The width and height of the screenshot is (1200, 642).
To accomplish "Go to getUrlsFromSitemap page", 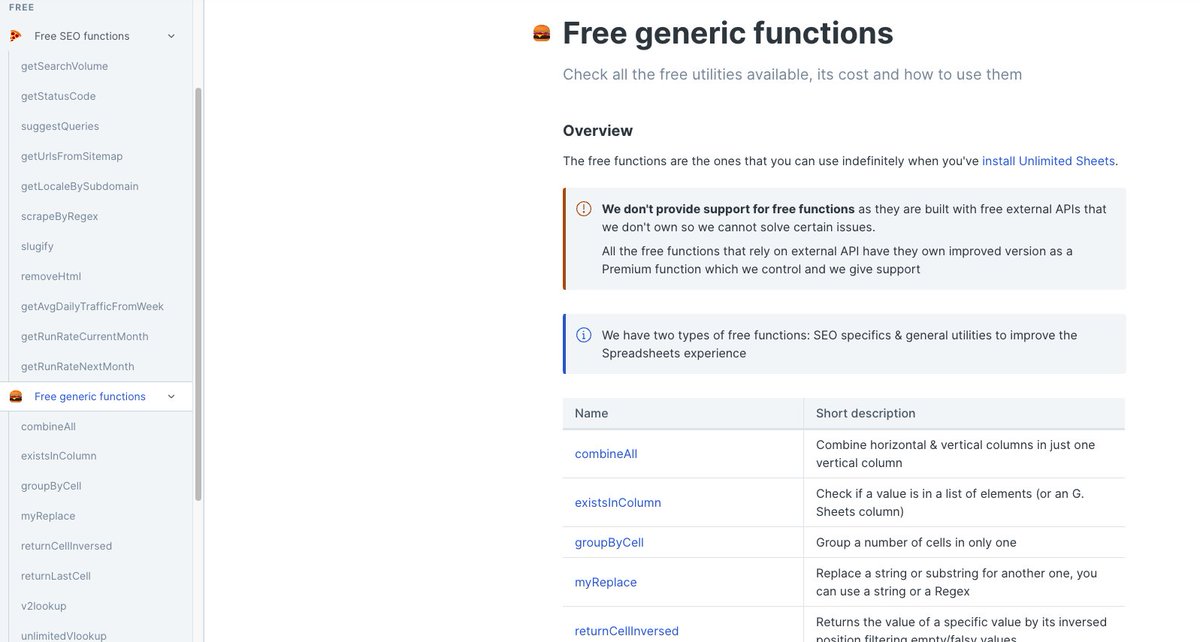I will click(x=72, y=156).
